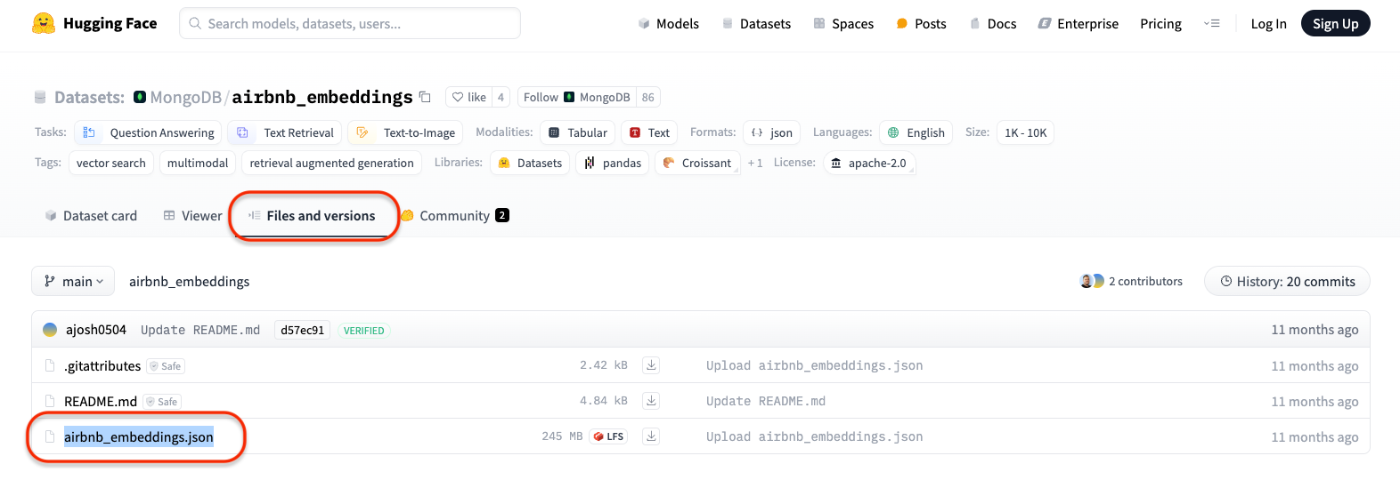Download the .gitattributes file

651,366
